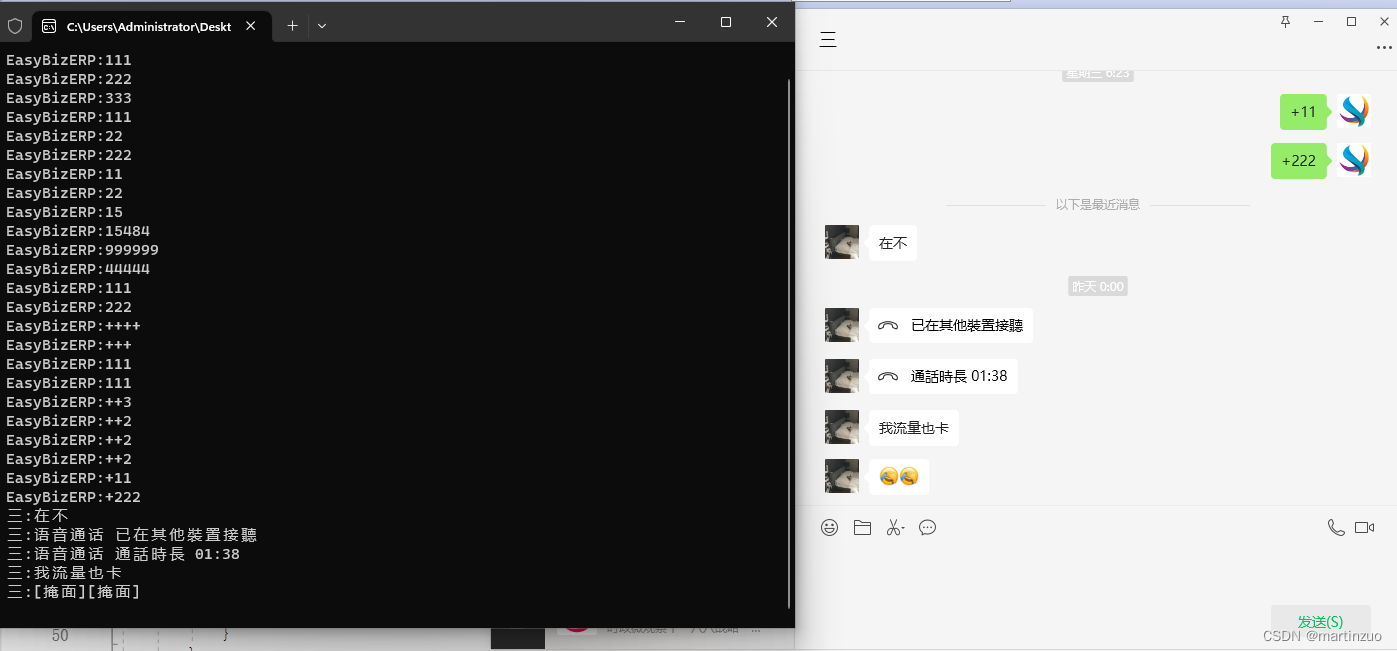Start a video call with the camera icon

[x=1364, y=527]
